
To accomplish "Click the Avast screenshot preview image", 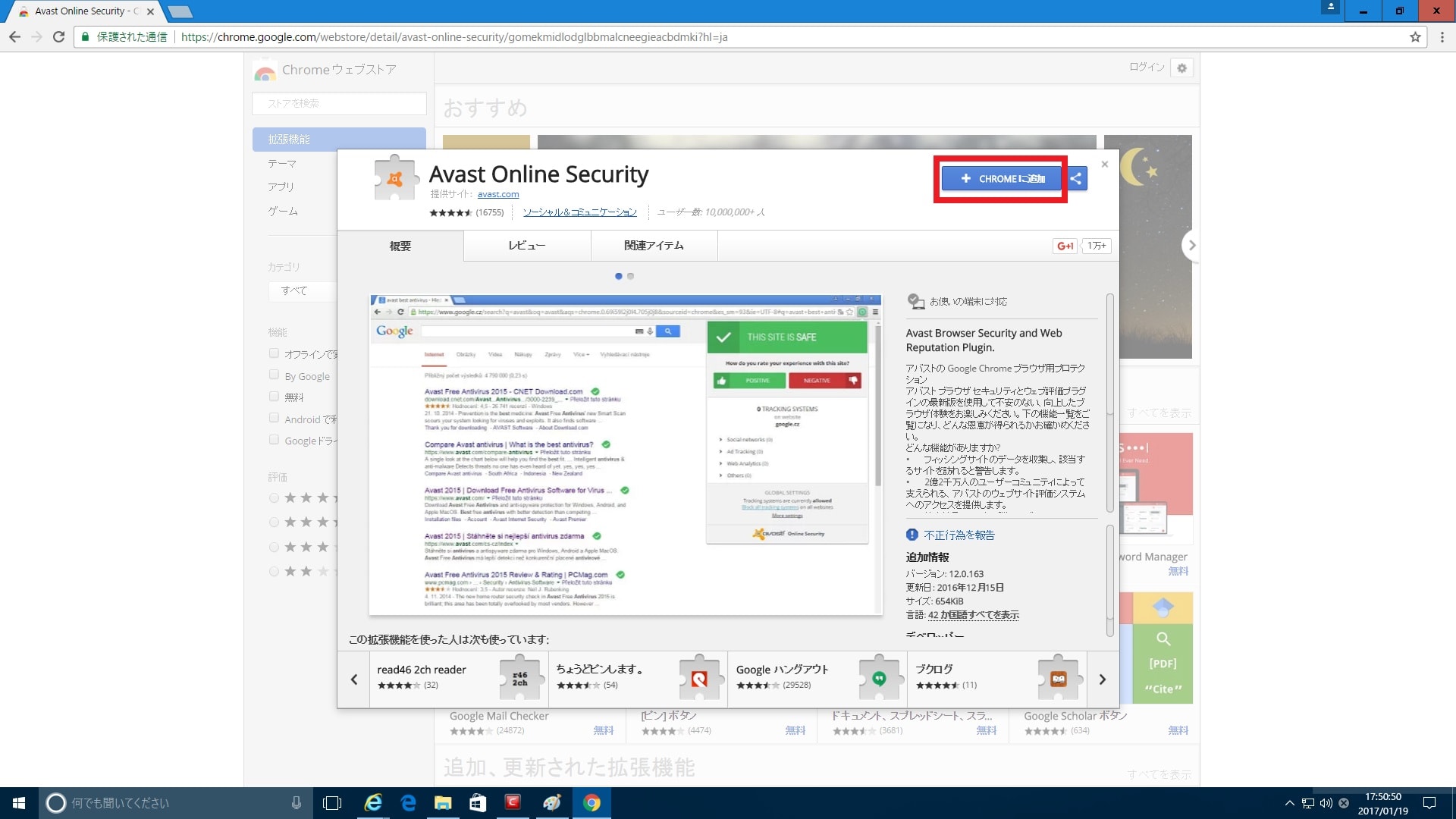I will tap(626, 454).
